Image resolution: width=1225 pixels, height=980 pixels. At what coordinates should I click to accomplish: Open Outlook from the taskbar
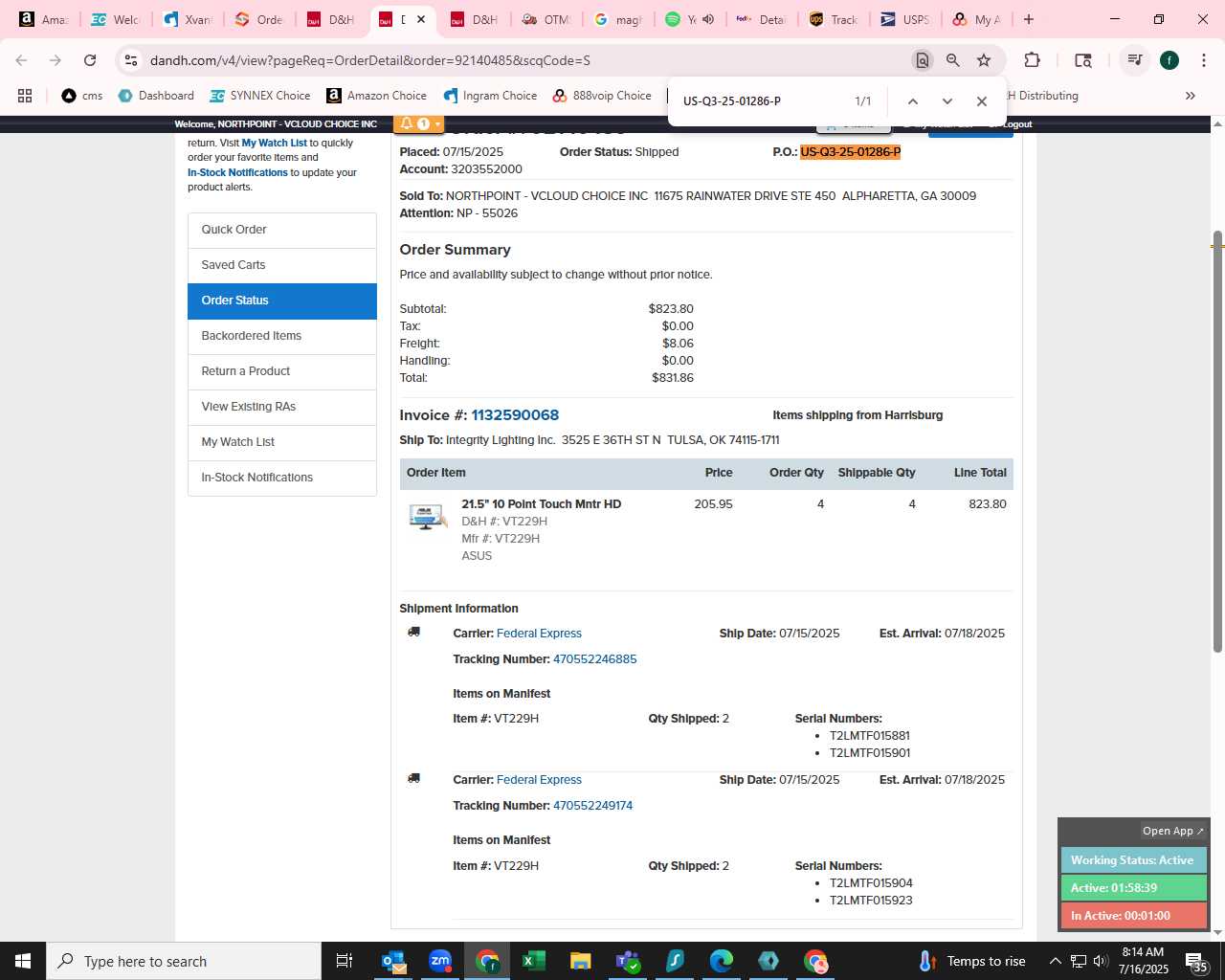click(393, 961)
